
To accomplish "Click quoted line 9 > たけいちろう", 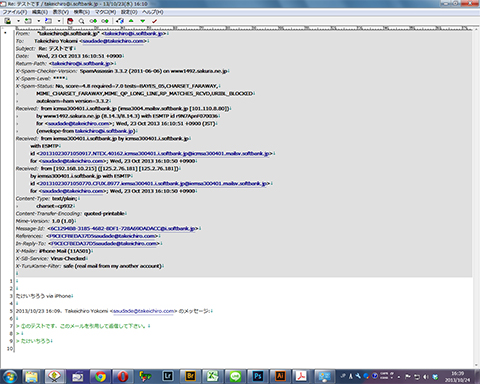I will pos(34,341).
